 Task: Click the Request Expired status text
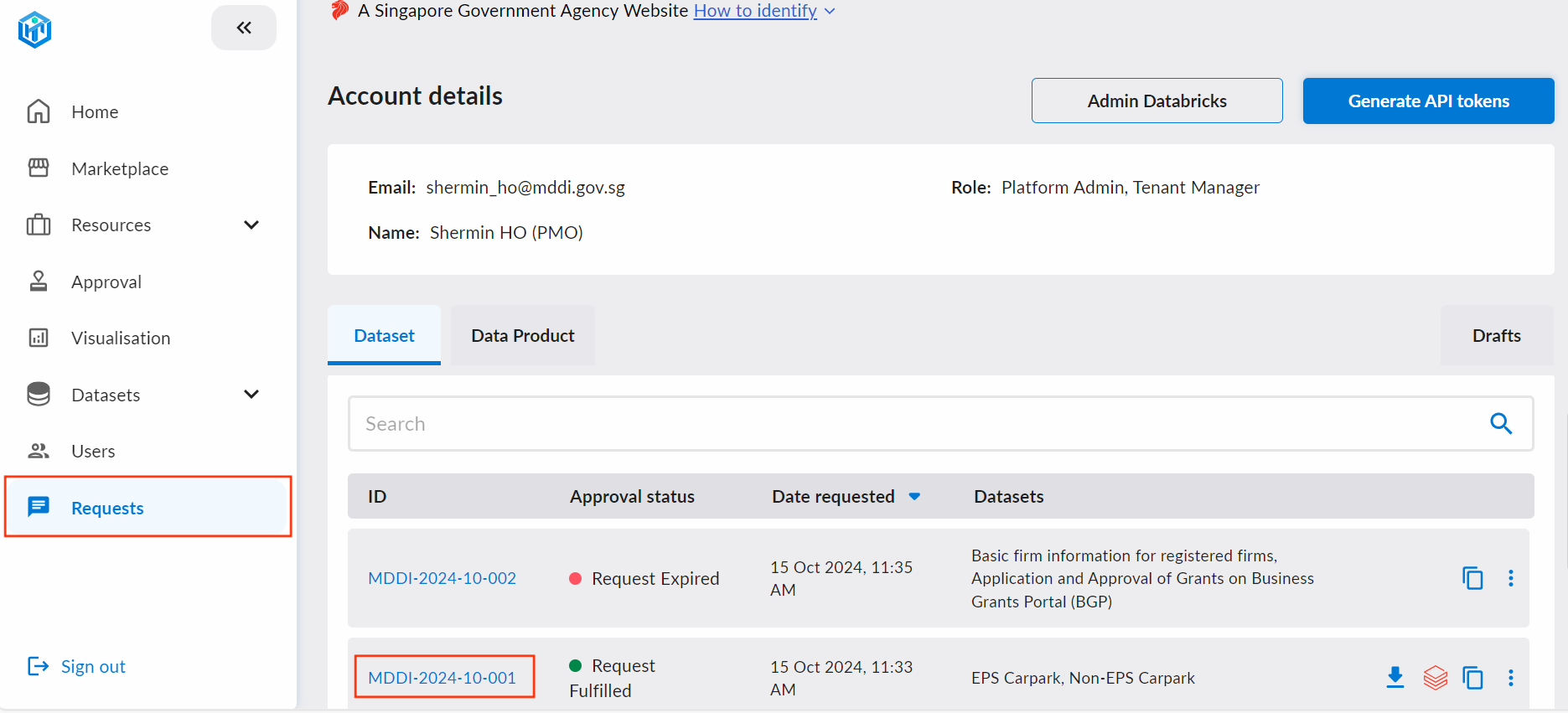(655, 578)
